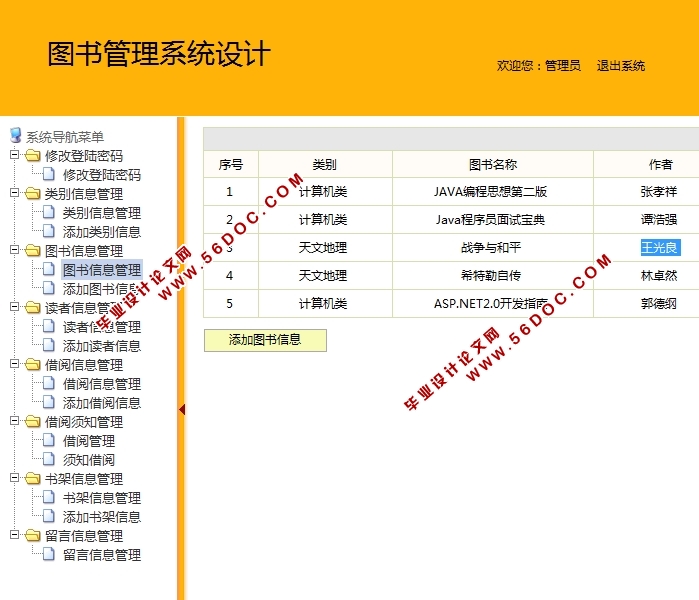Click the 序号 column header
This screenshot has width=699, height=600.
coord(231,164)
